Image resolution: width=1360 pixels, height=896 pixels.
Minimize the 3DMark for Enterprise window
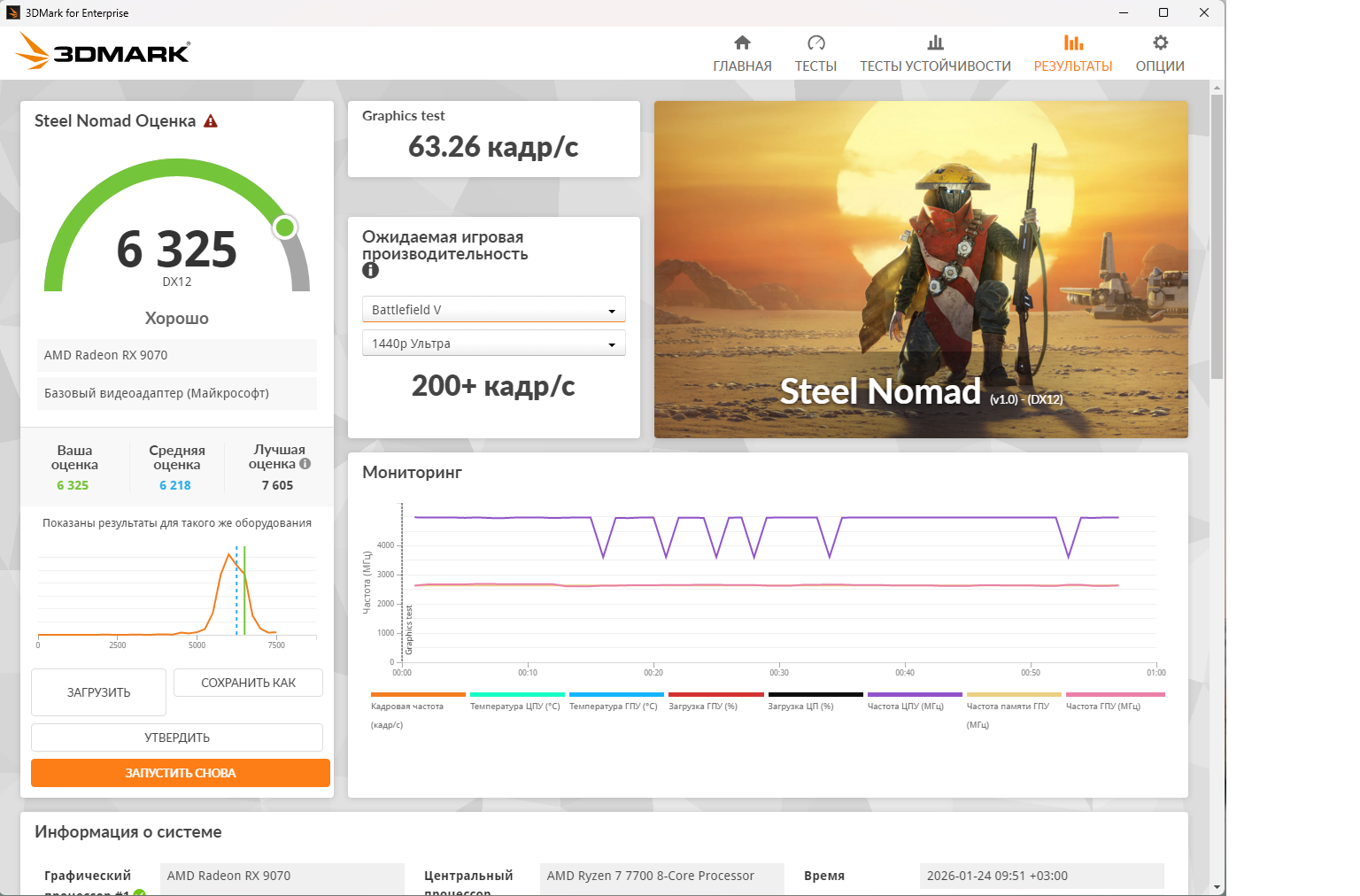[x=1123, y=12]
